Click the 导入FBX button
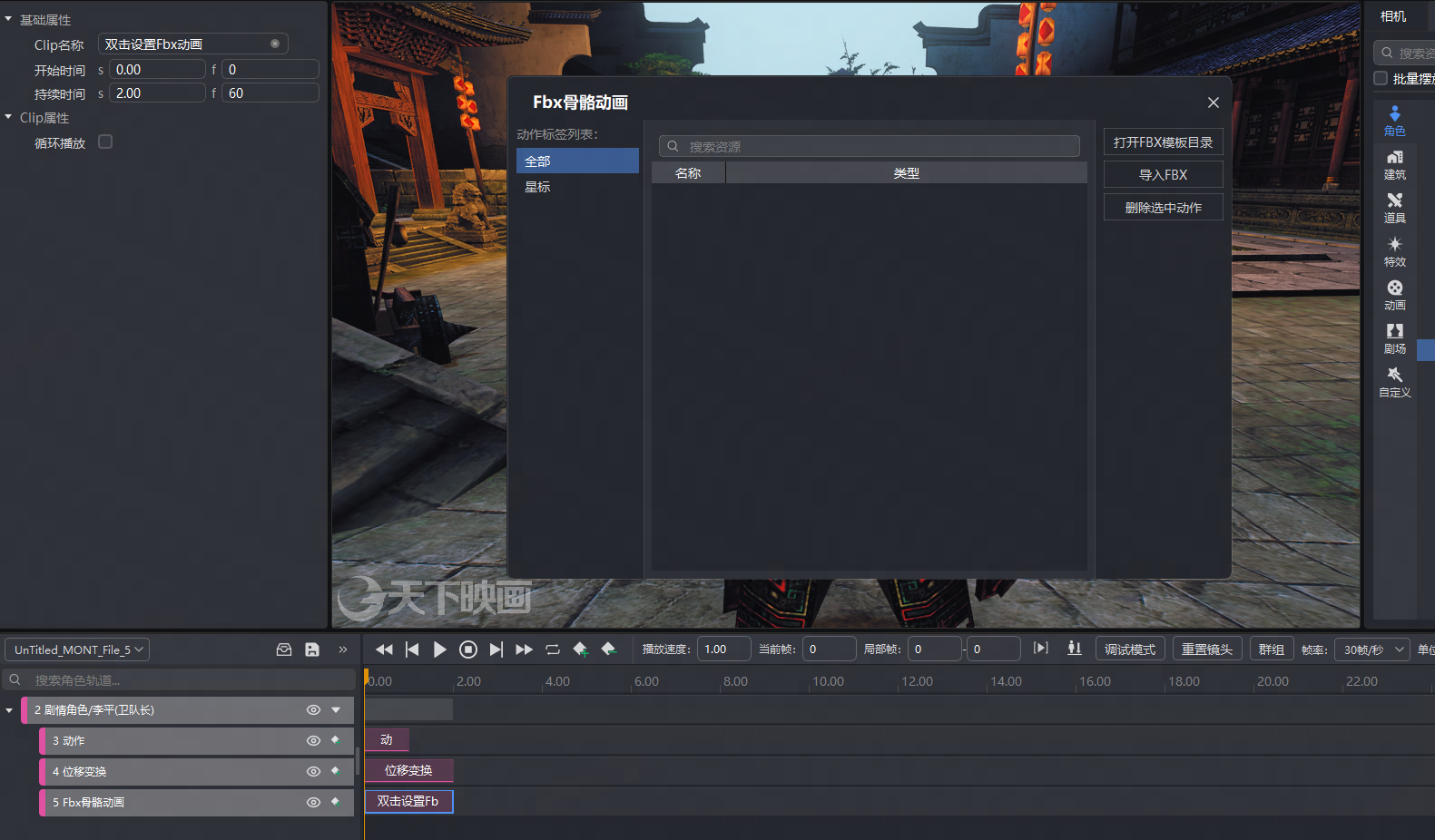The width and height of the screenshot is (1435, 840). click(x=1163, y=175)
